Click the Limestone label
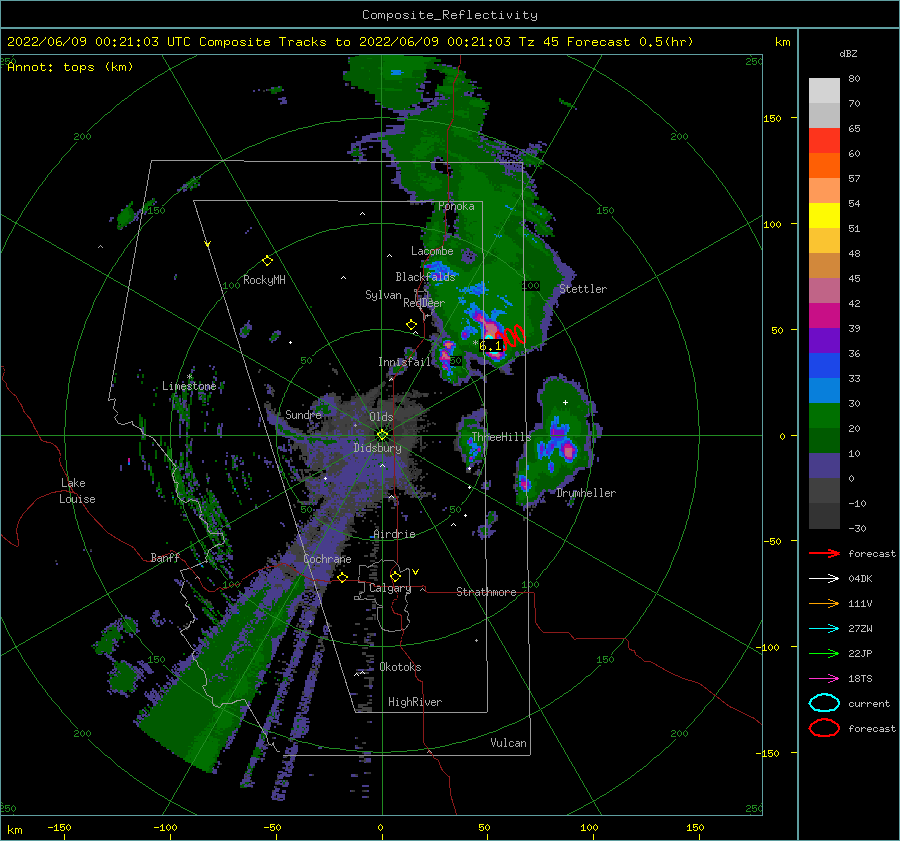Screen dimensions: 900x841 click(x=189, y=386)
